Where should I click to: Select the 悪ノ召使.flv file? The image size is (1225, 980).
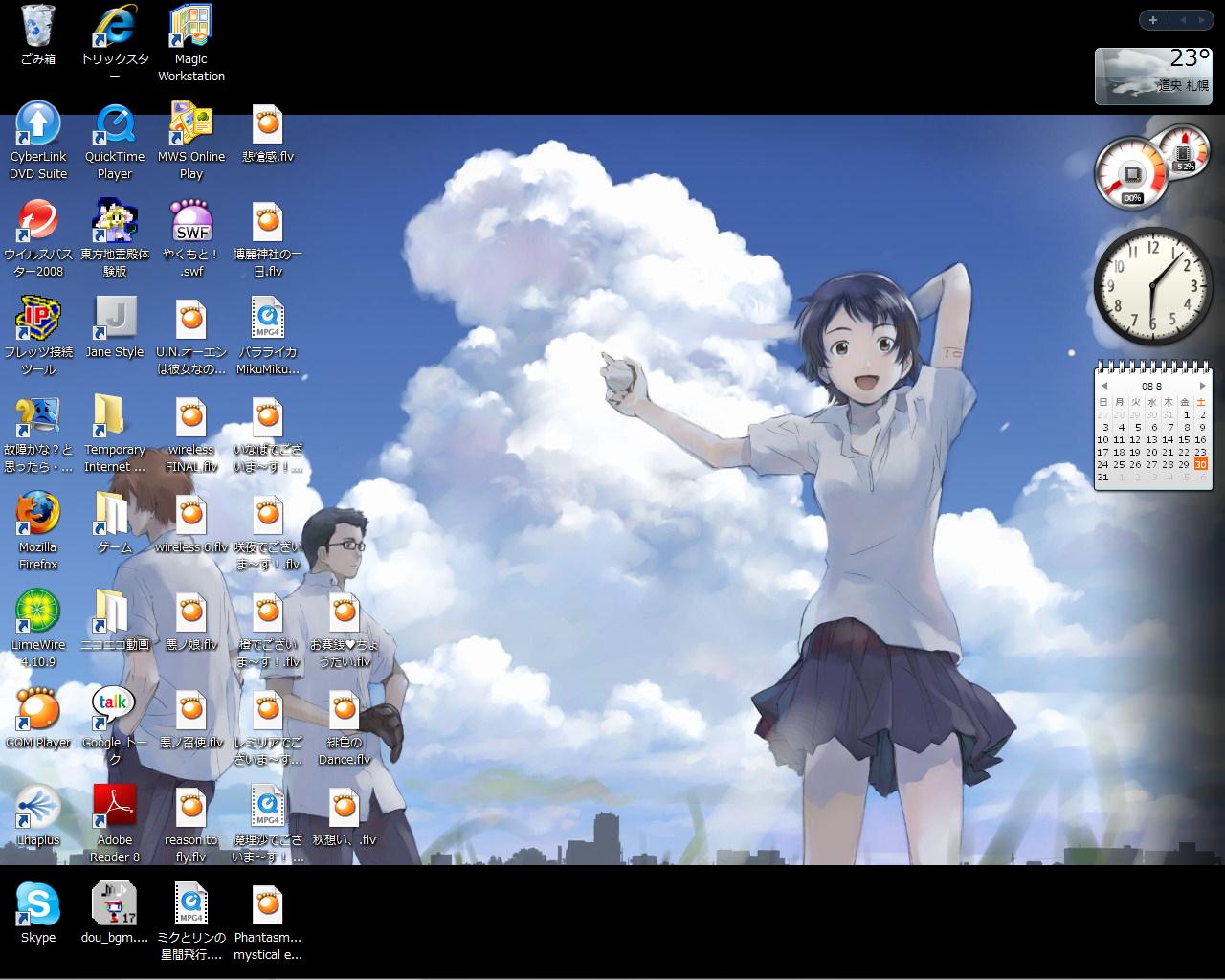point(191,718)
